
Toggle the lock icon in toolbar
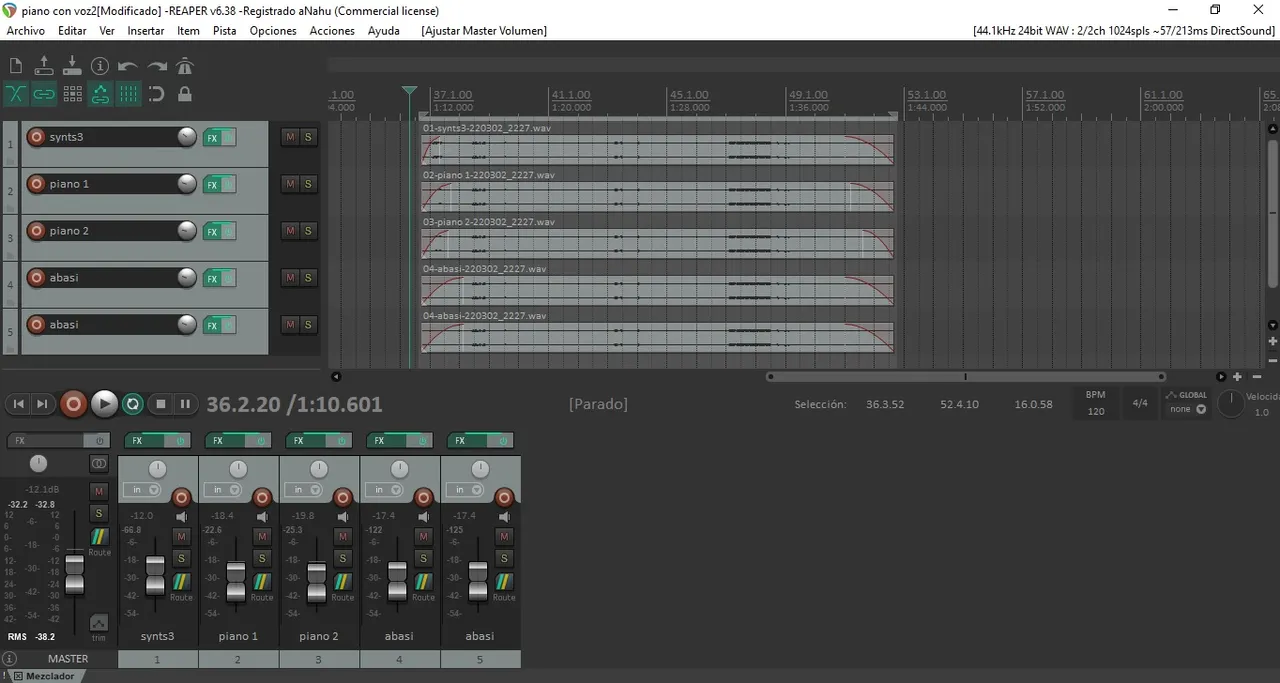pos(185,94)
